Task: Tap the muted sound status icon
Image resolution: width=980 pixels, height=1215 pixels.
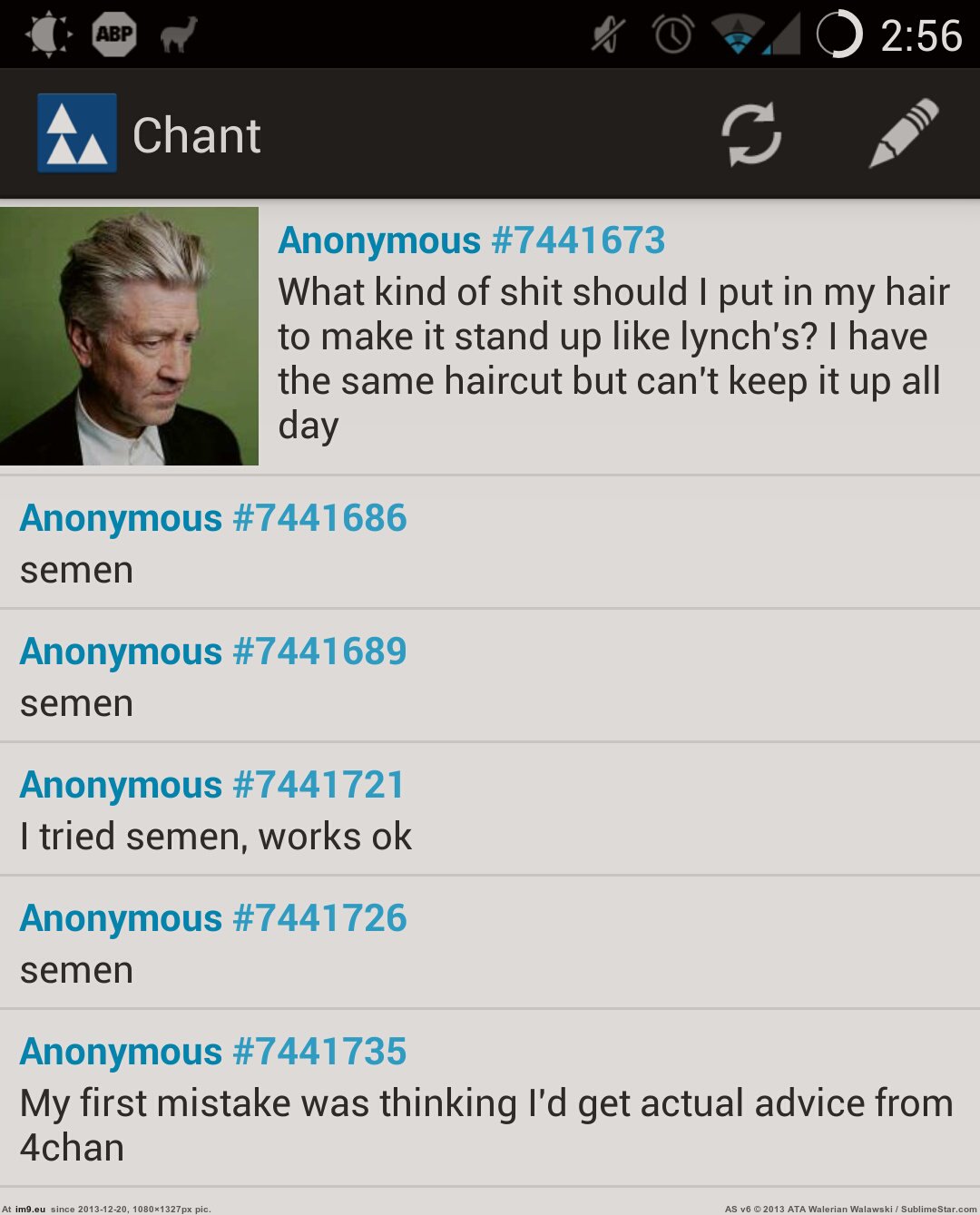Action: pyautogui.click(x=608, y=35)
